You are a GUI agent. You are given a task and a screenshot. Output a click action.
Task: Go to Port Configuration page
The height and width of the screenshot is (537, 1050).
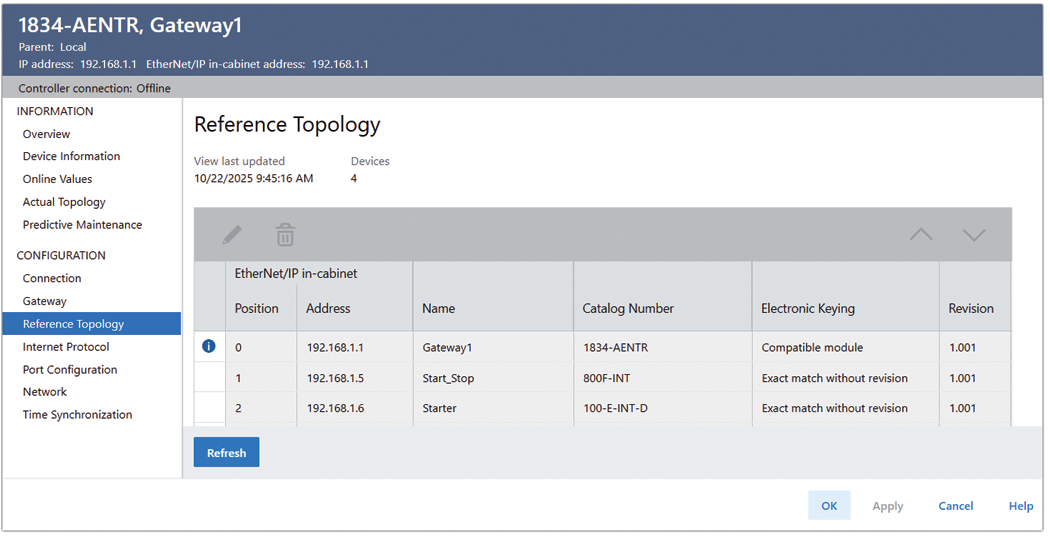coord(70,369)
